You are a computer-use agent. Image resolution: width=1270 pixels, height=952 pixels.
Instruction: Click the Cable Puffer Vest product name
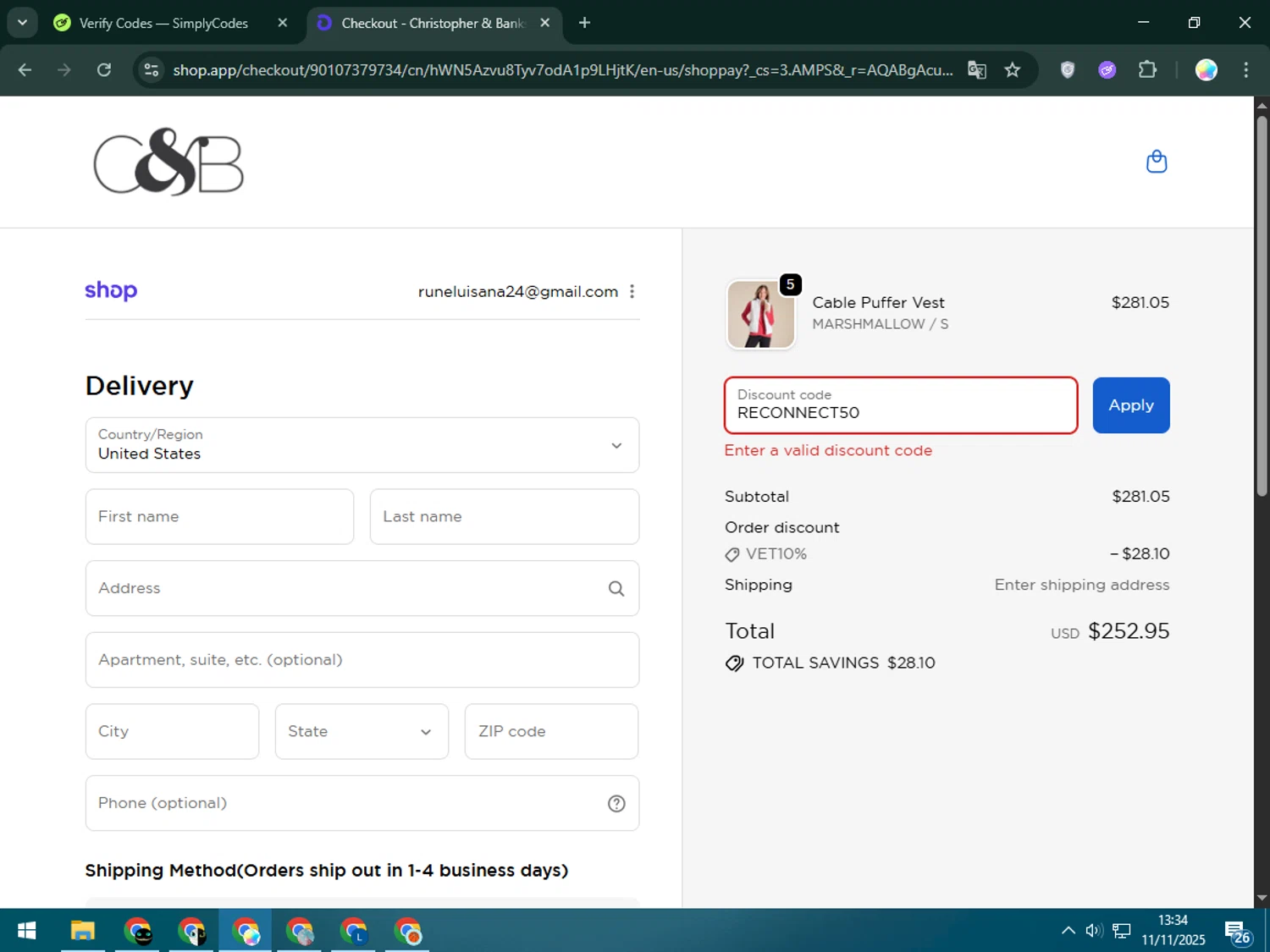tap(878, 302)
